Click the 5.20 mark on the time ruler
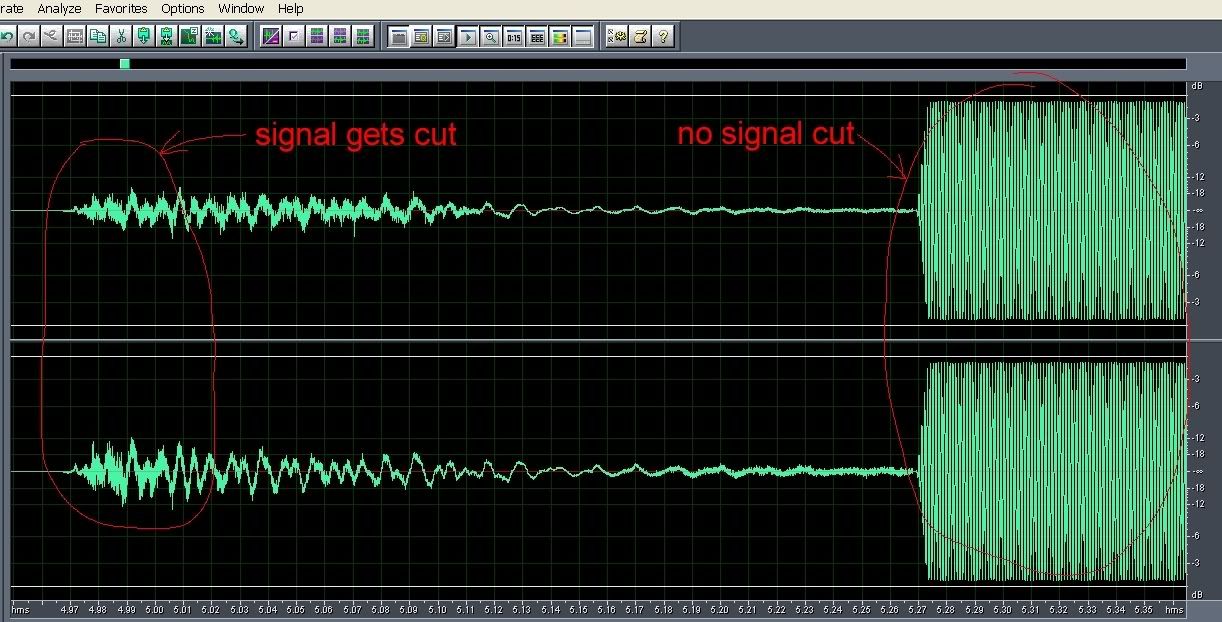The height and width of the screenshot is (622, 1222). 720,609
